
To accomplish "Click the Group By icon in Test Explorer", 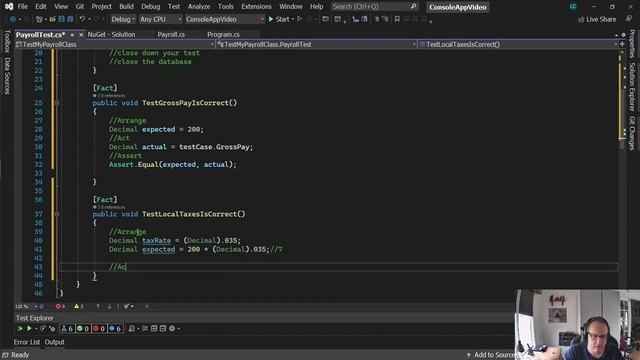I will 145,328.
